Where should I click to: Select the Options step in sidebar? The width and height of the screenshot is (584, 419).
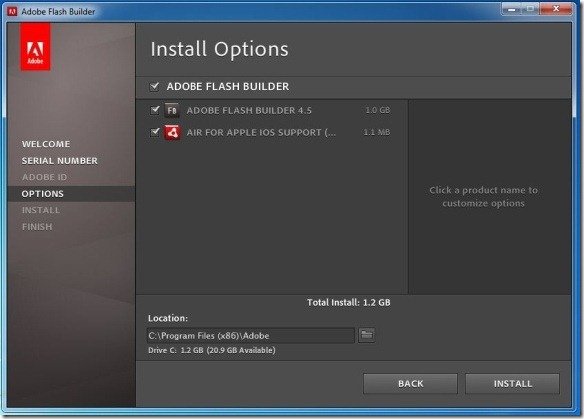pyautogui.click(x=42, y=194)
